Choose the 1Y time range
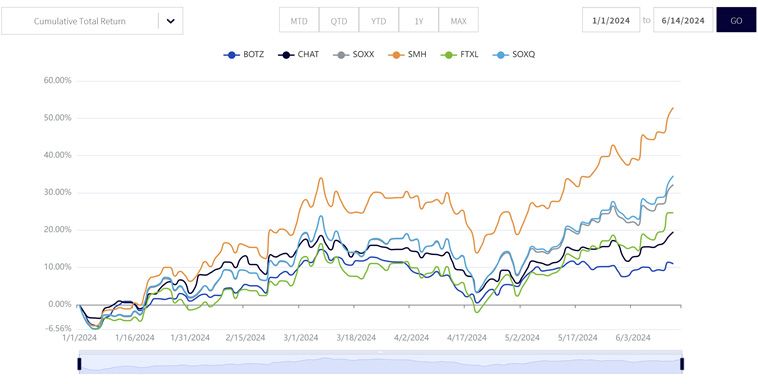Viewport: 758px width, 384px height. pyautogui.click(x=419, y=21)
